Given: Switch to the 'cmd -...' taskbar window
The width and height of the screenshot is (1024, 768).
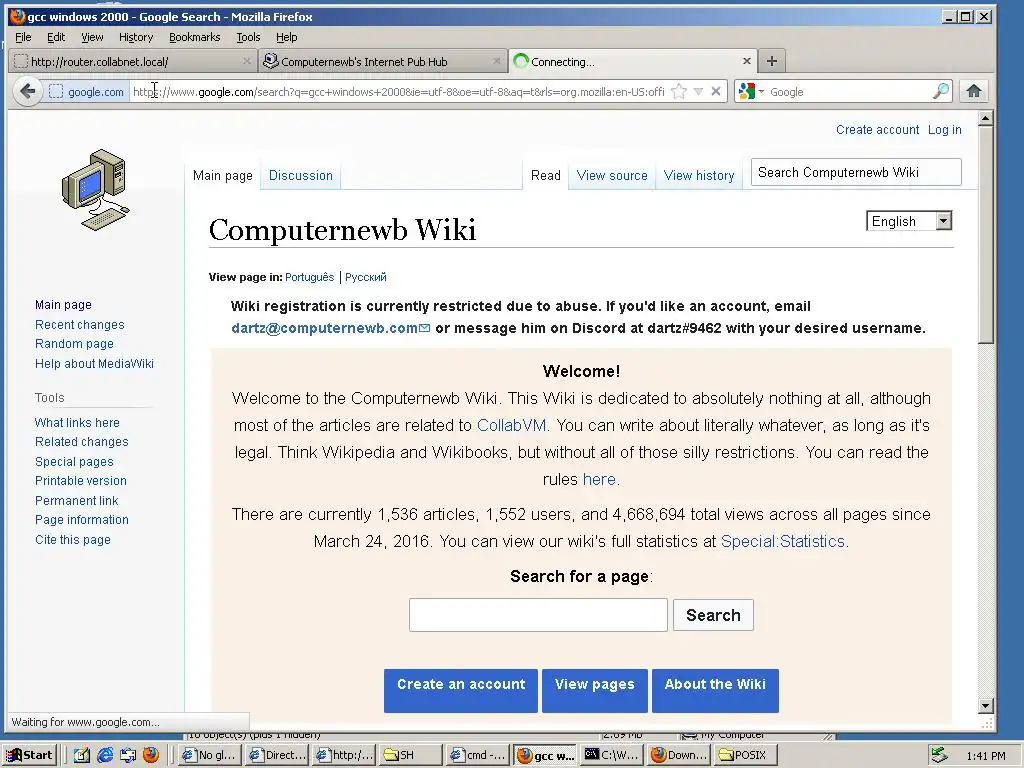Looking at the screenshot, I should coord(479,755).
